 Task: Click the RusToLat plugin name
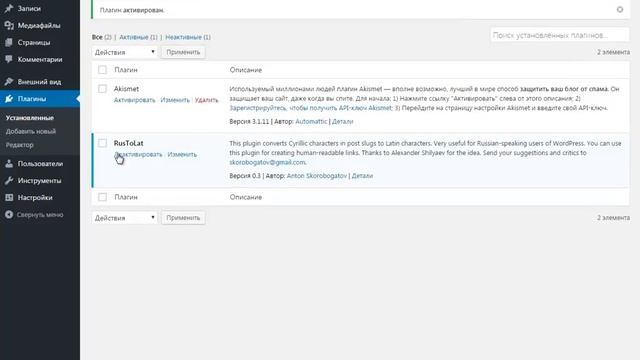129,143
